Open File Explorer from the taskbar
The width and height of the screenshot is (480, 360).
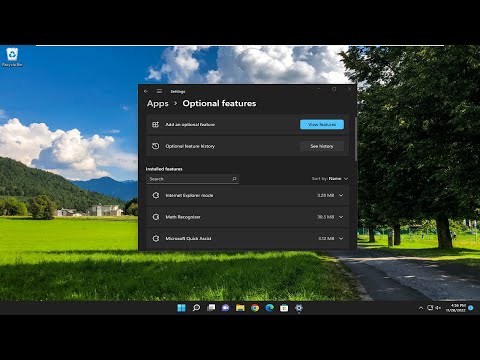[240, 308]
